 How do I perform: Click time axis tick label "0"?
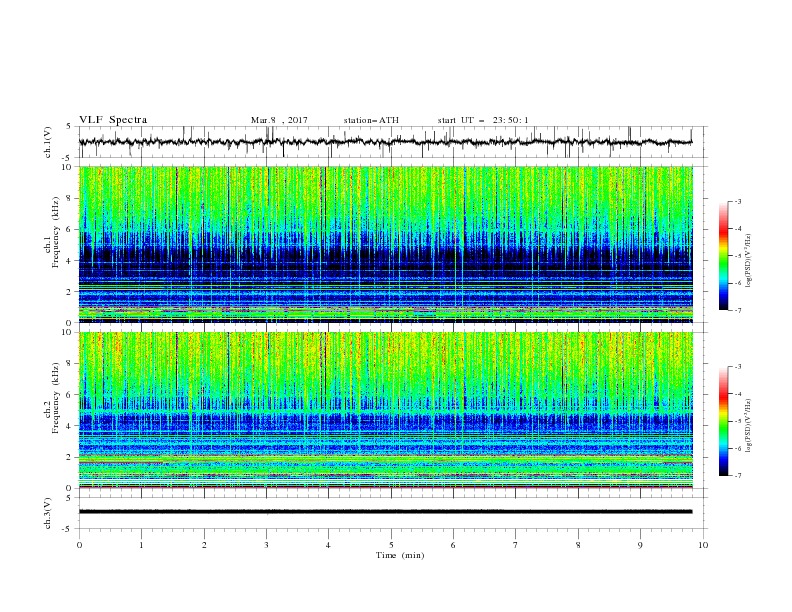point(79,545)
